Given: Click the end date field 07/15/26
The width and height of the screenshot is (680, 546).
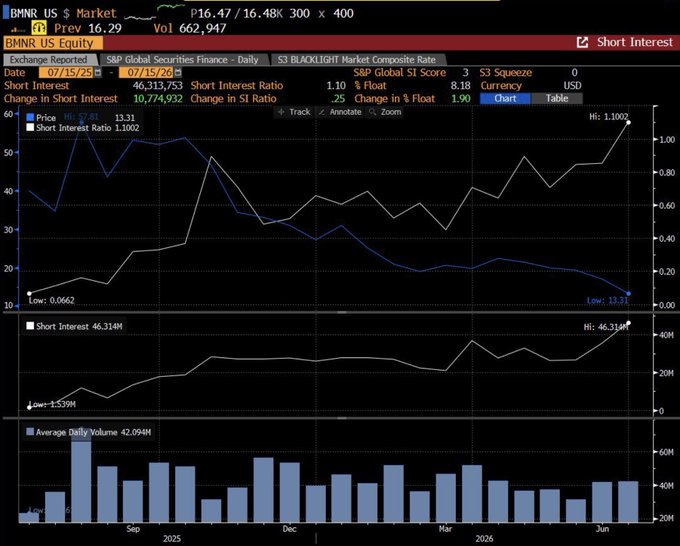Looking at the screenshot, I should point(146,72).
